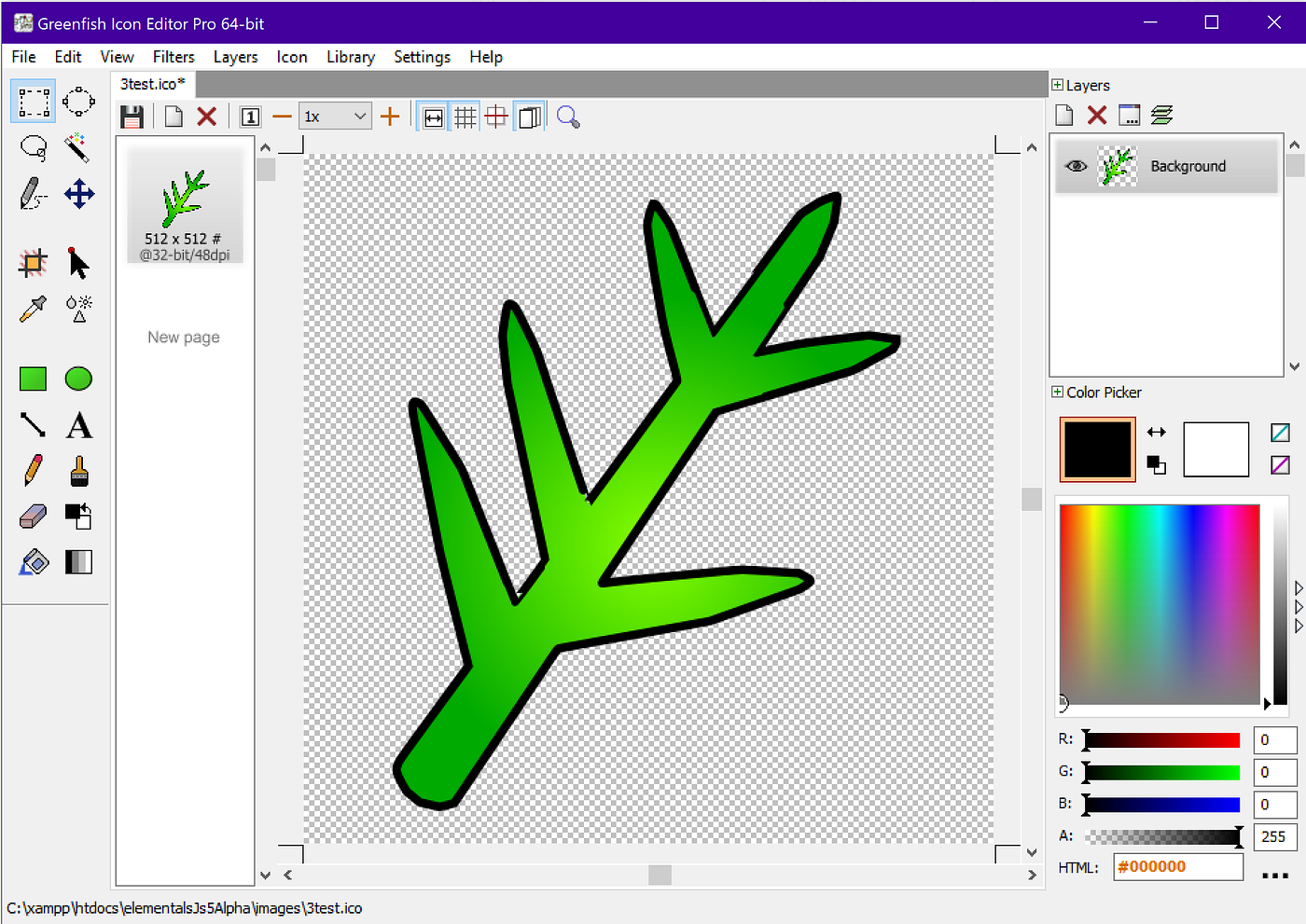Open the Edit menu
The height and width of the screenshot is (924, 1306).
(68, 57)
